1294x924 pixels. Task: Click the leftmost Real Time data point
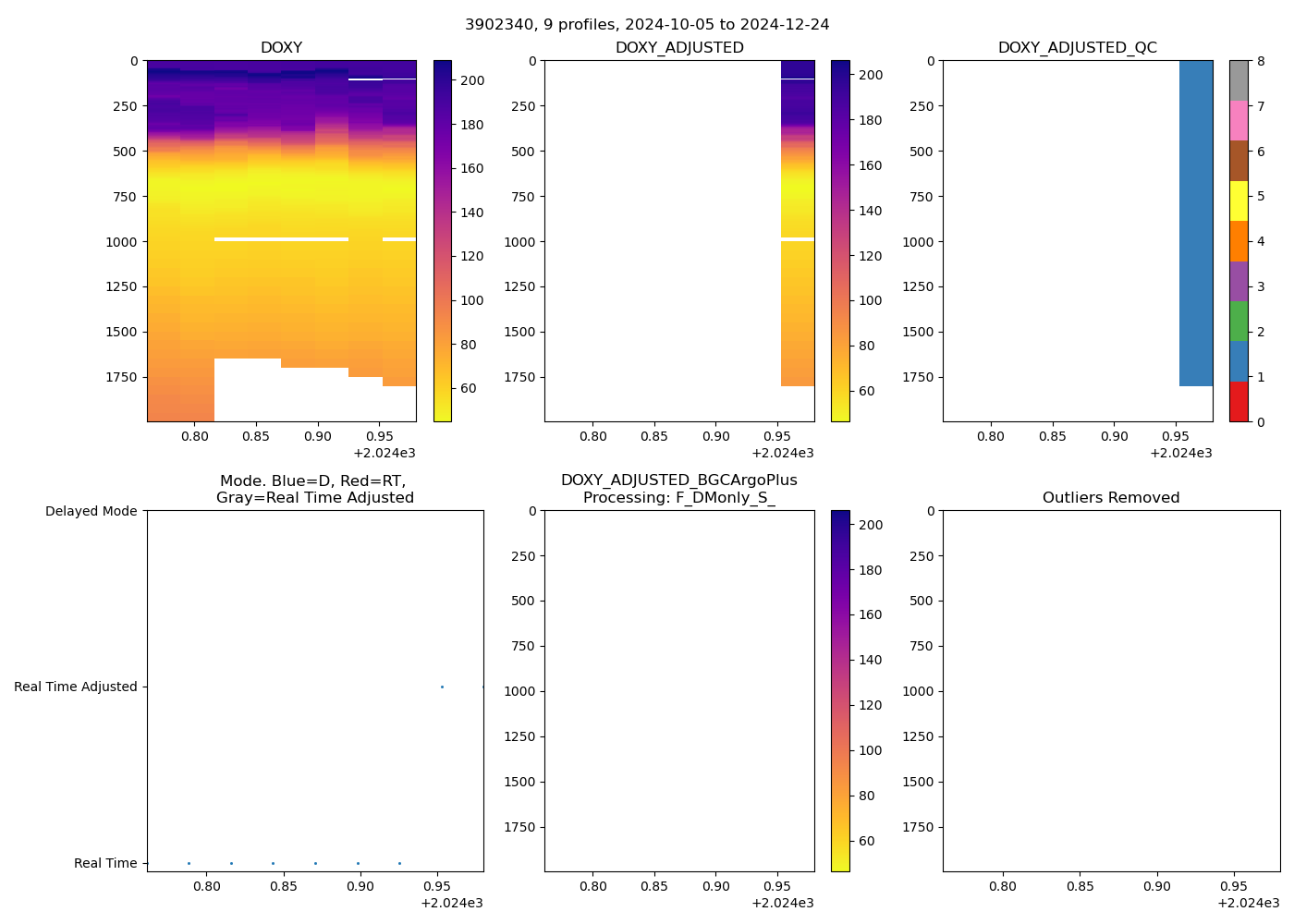(189, 863)
